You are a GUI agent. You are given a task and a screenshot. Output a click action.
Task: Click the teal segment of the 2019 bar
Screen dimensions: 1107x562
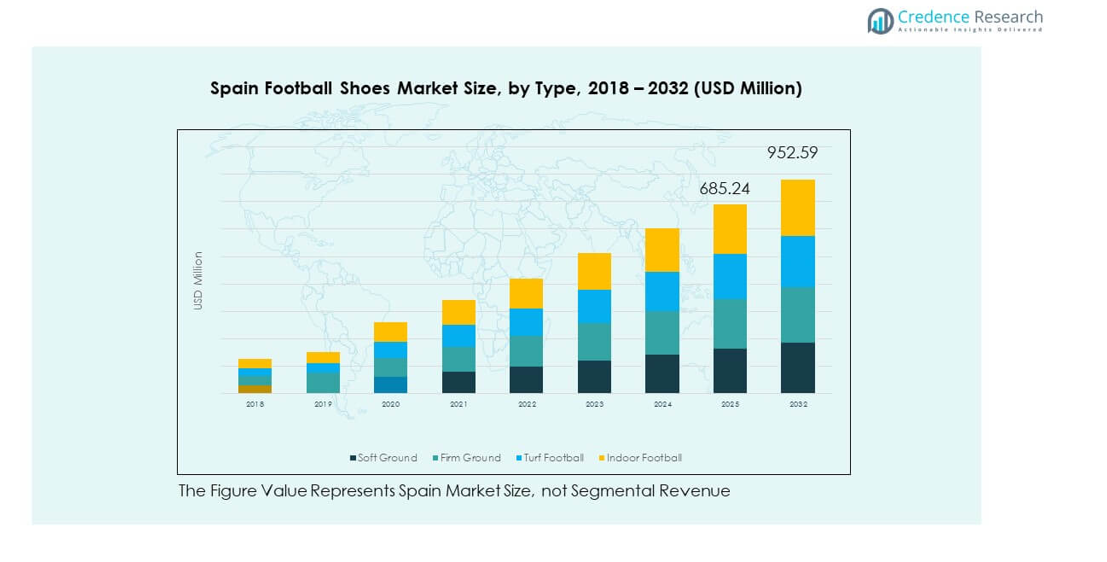[x=323, y=382]
